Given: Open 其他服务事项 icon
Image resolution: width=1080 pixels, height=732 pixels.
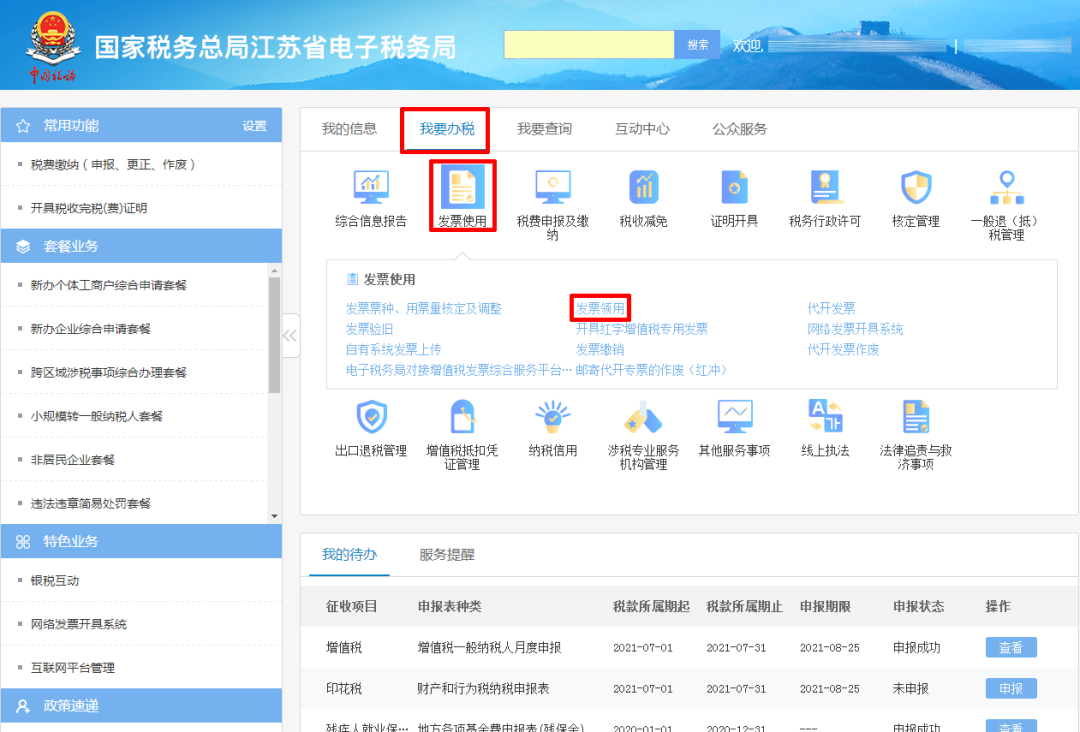Looking at the screenshot, I should [x=734, y=417].
